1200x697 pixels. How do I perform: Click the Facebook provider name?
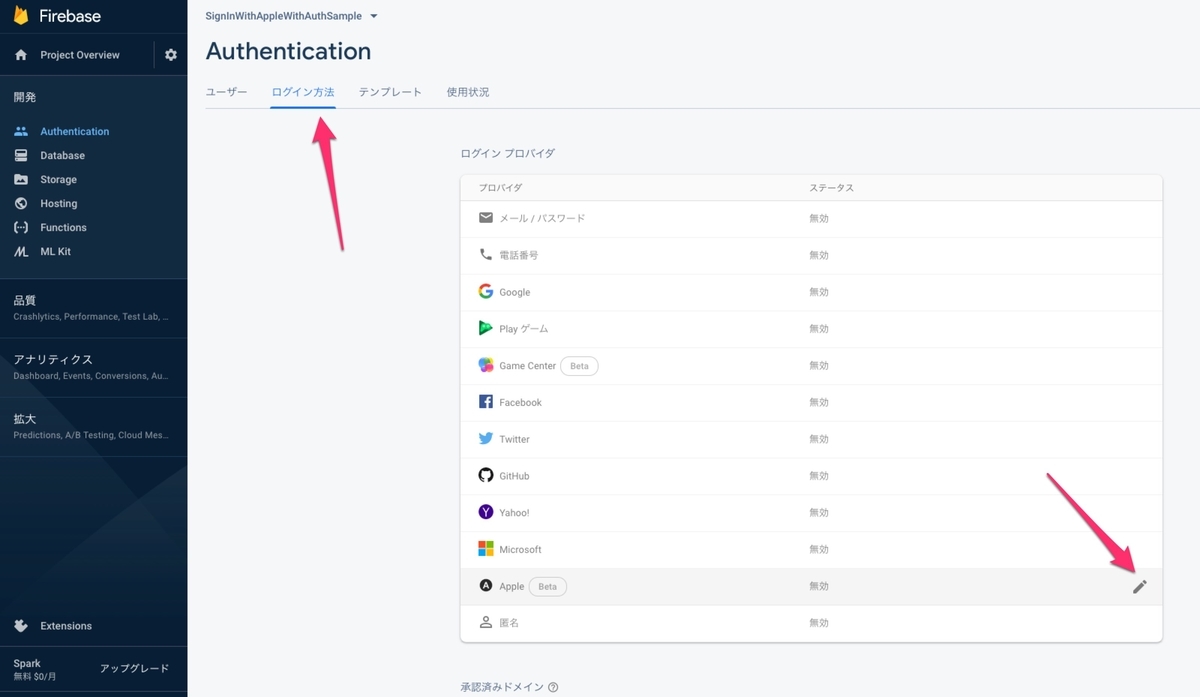point(520,402)
